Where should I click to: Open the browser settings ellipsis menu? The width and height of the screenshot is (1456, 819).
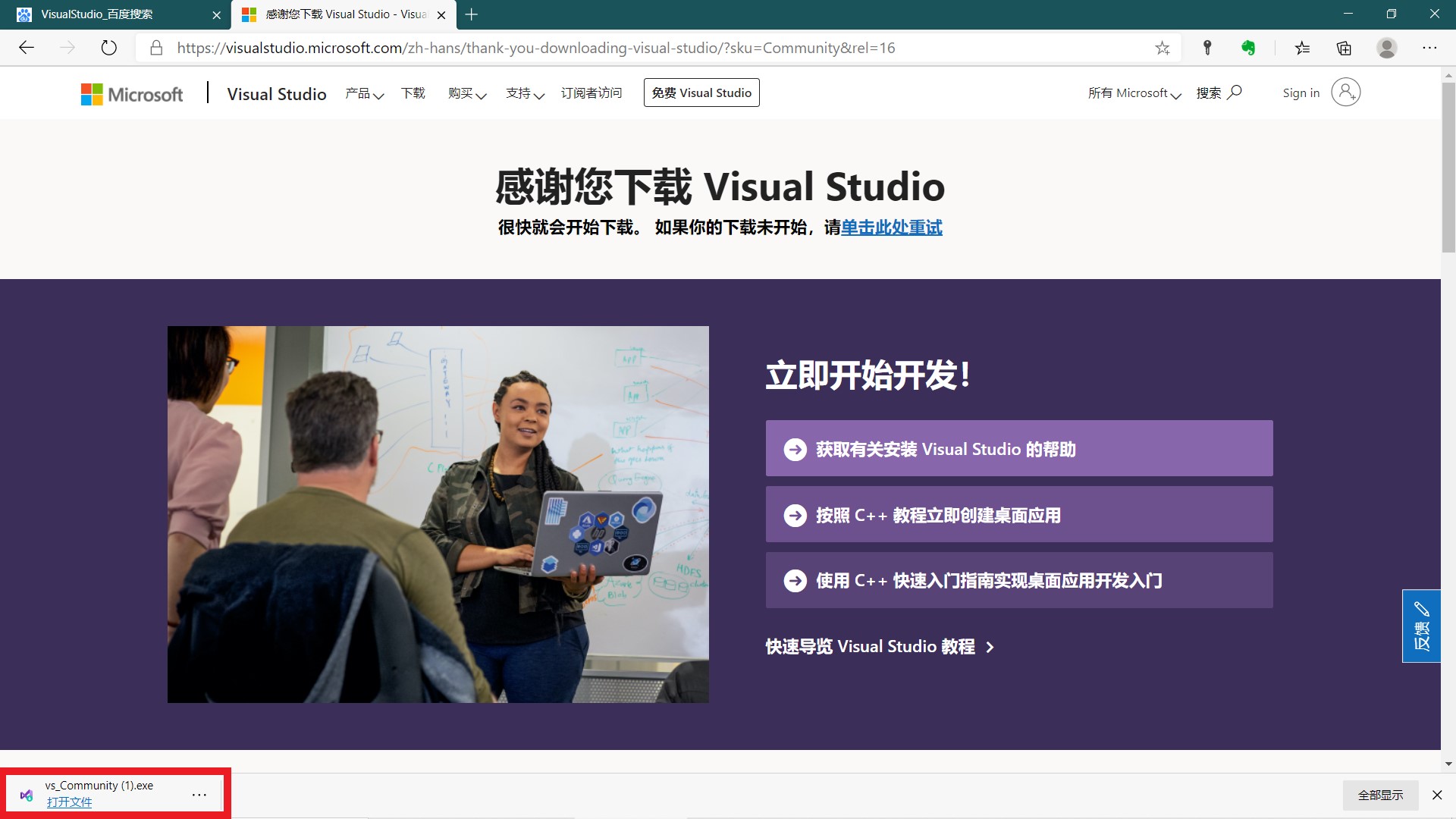pos(1429,48)
